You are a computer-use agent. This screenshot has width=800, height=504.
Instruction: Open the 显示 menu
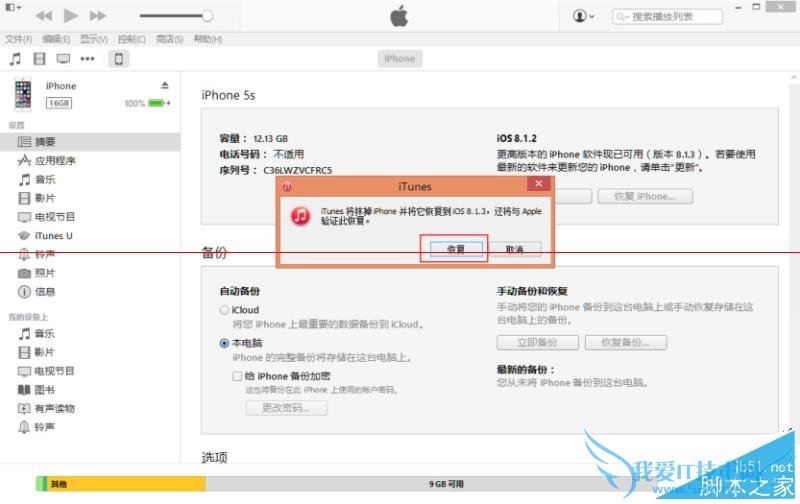(x=94, y=39)
